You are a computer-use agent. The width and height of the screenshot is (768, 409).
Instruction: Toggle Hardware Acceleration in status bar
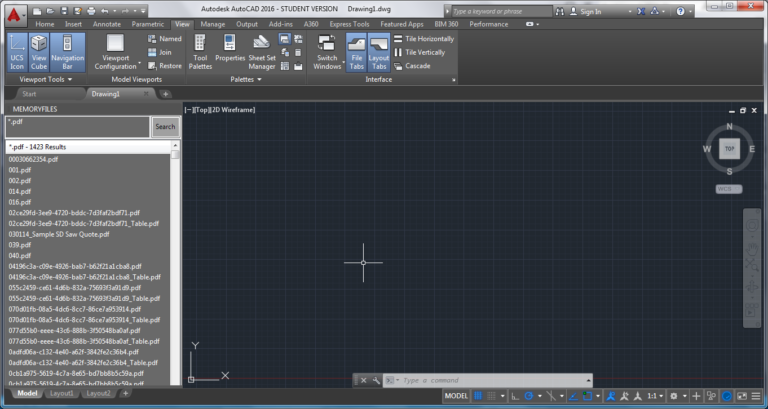point(727,396)
